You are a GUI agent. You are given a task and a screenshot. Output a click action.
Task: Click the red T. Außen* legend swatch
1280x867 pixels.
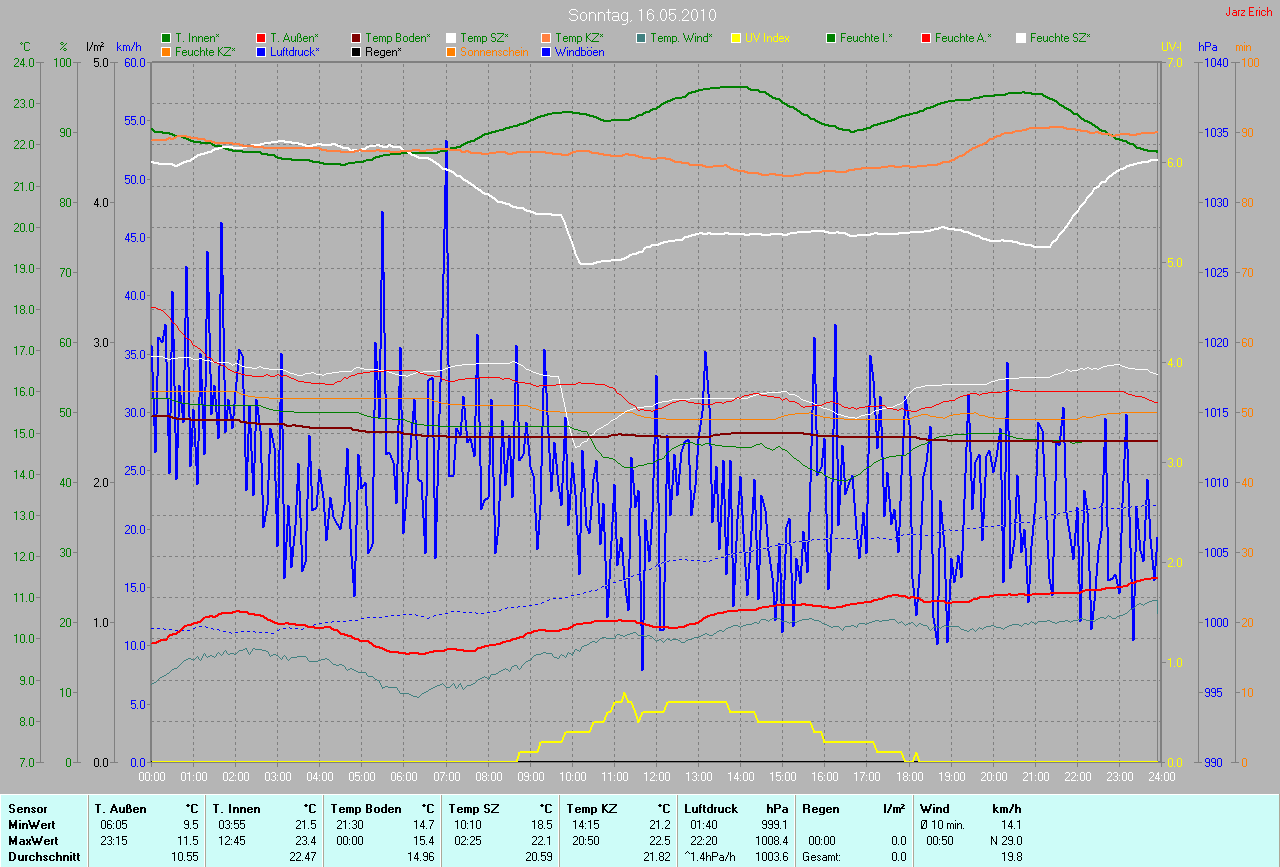coord(261,38)
